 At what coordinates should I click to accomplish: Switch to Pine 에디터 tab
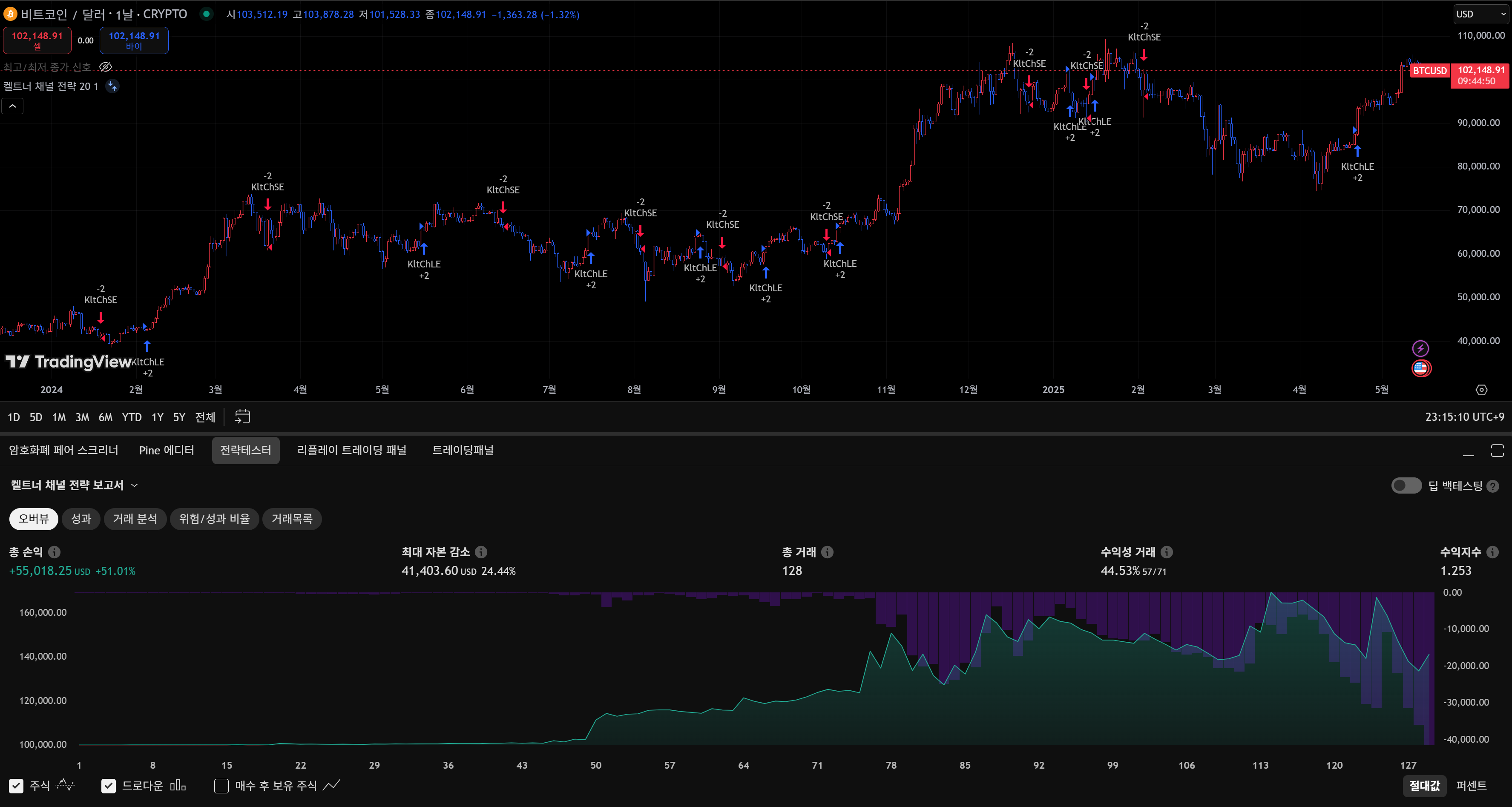[166, 450]
